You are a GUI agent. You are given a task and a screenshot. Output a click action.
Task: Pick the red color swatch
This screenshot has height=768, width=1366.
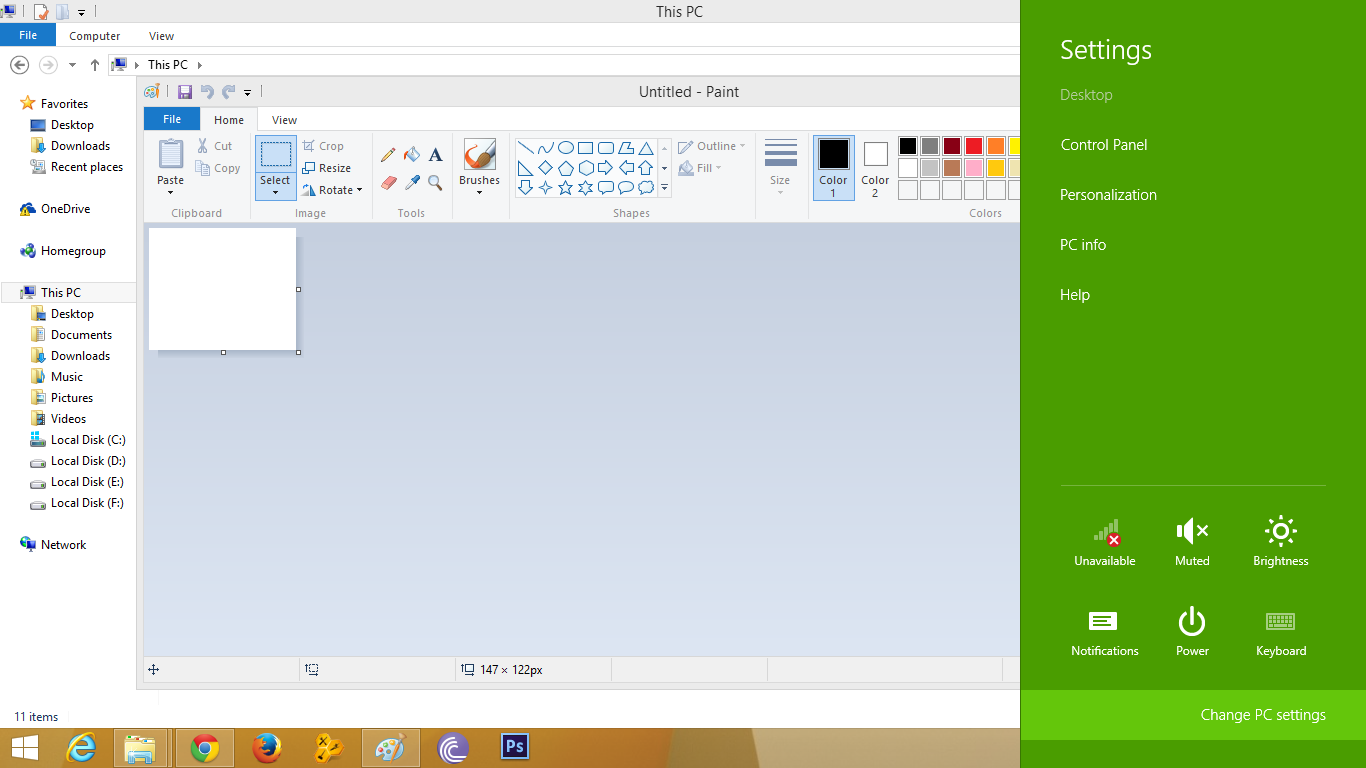point(974,145)
